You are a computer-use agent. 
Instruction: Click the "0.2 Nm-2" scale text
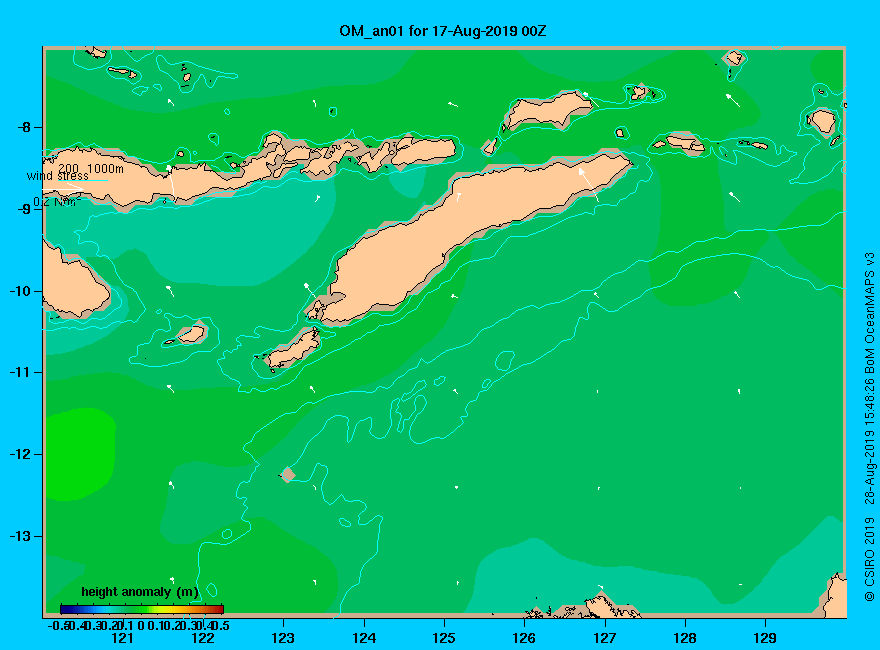coord(57,202)
